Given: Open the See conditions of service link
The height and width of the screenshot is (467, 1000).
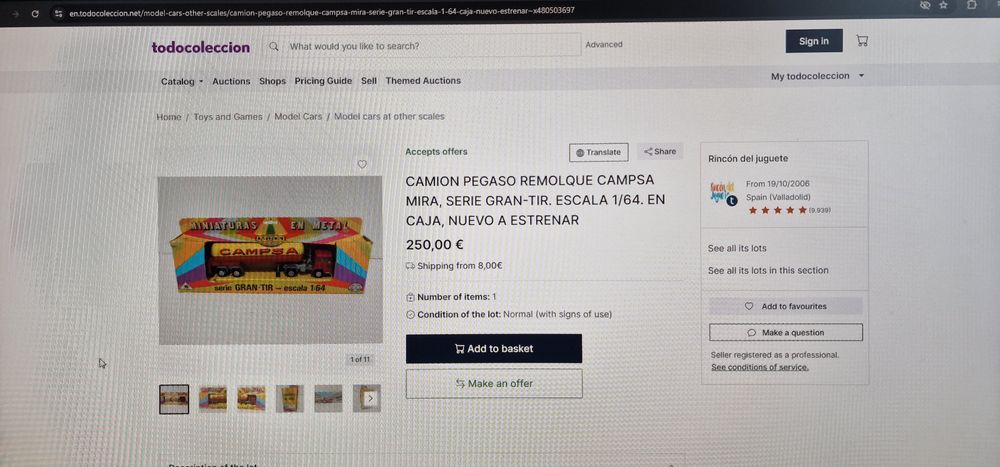Looking at the screenshot, I should 760,367.
